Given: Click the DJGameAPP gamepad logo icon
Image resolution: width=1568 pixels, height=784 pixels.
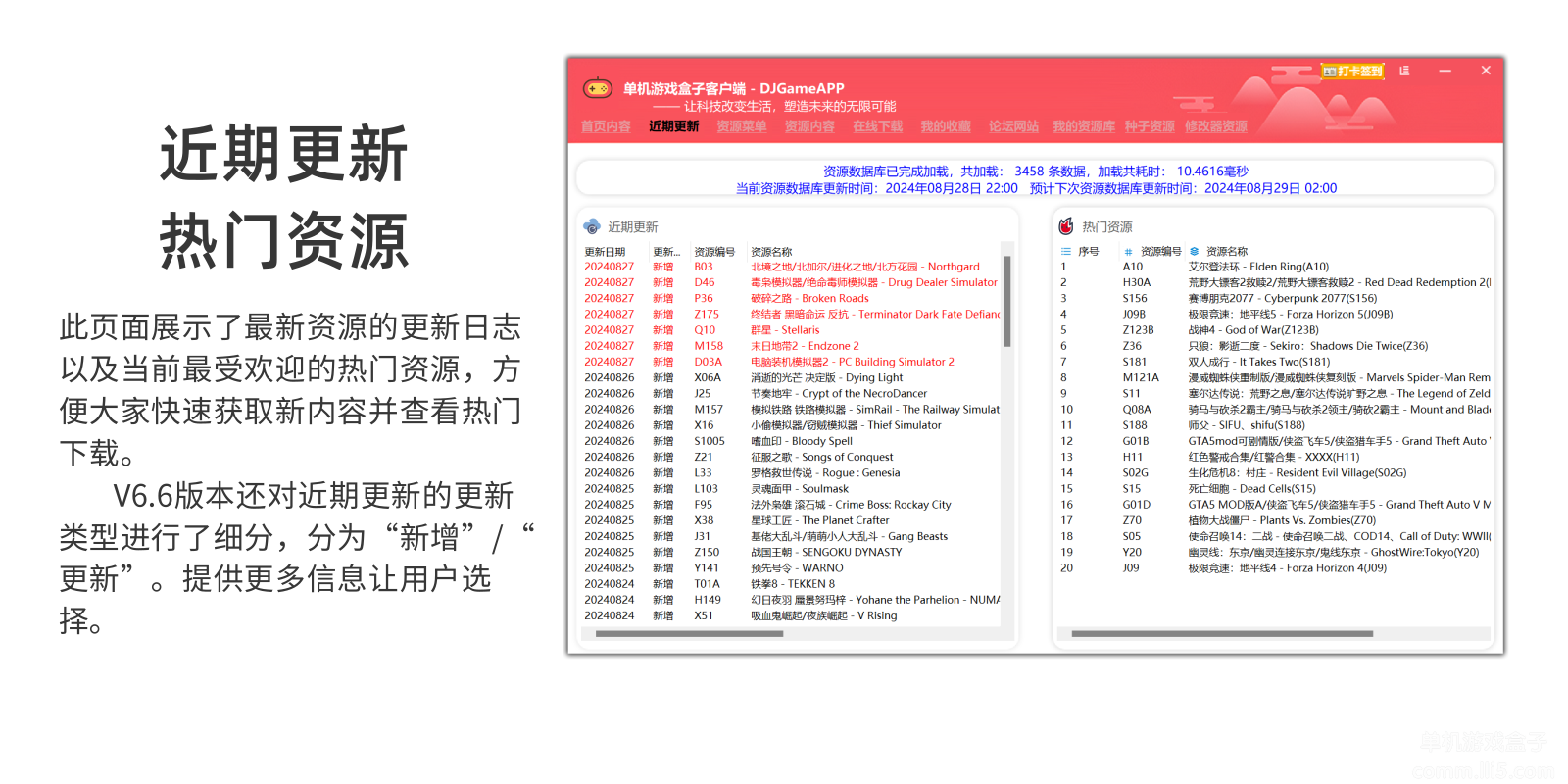Looking at the screenshot, I should pos(598,88).
